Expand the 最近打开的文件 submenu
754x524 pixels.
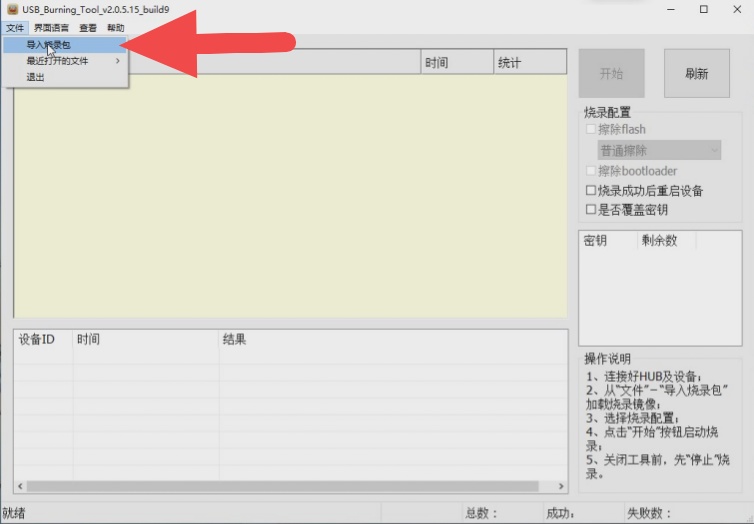point(65,61)
